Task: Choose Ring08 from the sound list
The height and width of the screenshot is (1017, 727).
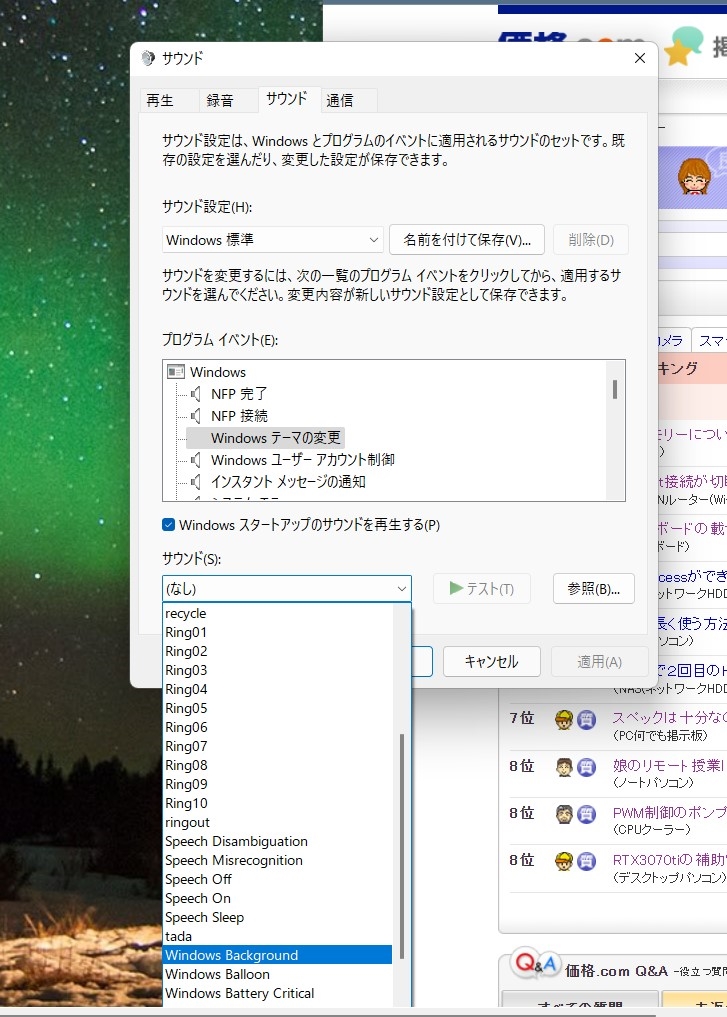Action: 278,765
